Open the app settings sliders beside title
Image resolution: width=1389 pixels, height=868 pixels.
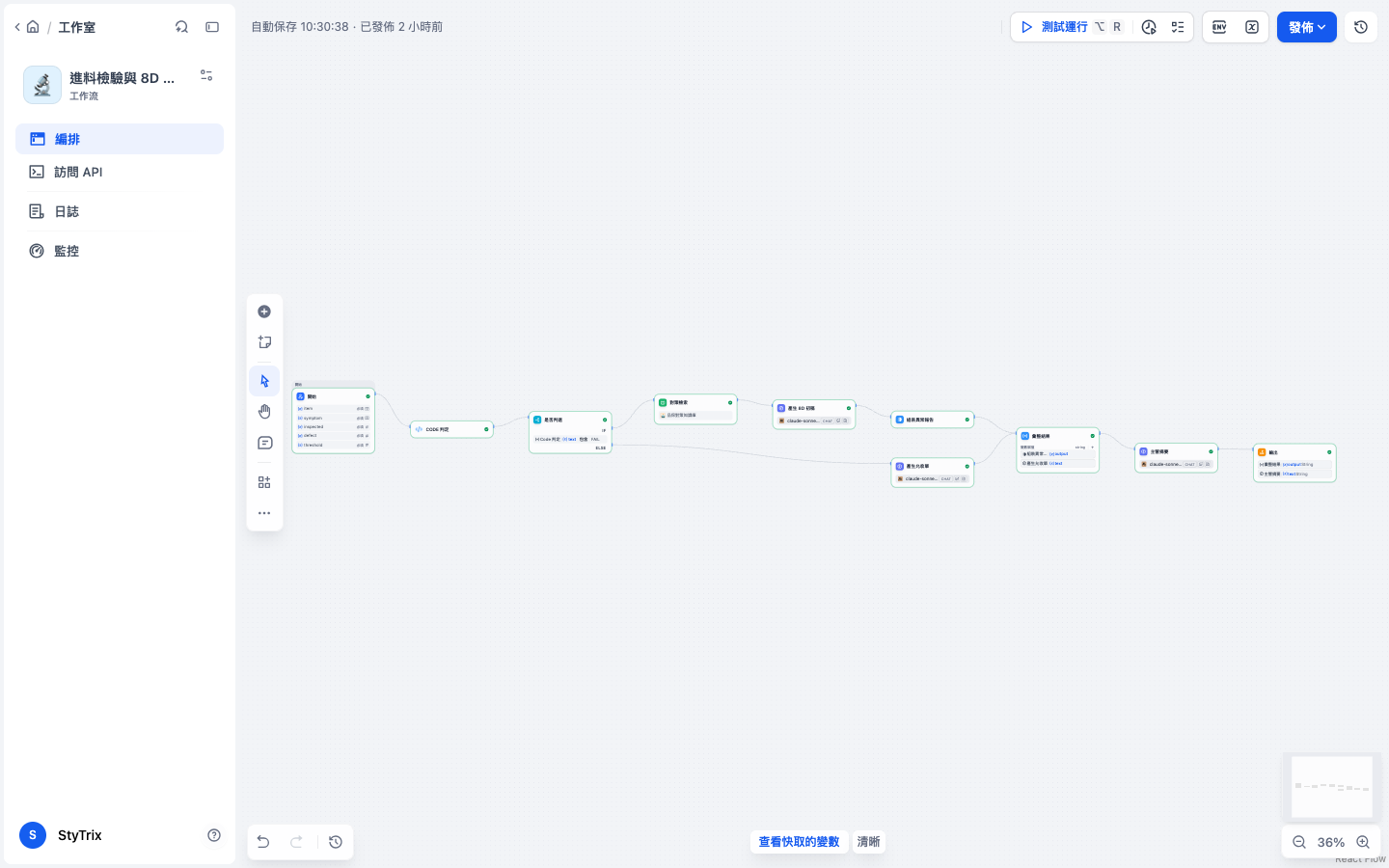point(206,75)
